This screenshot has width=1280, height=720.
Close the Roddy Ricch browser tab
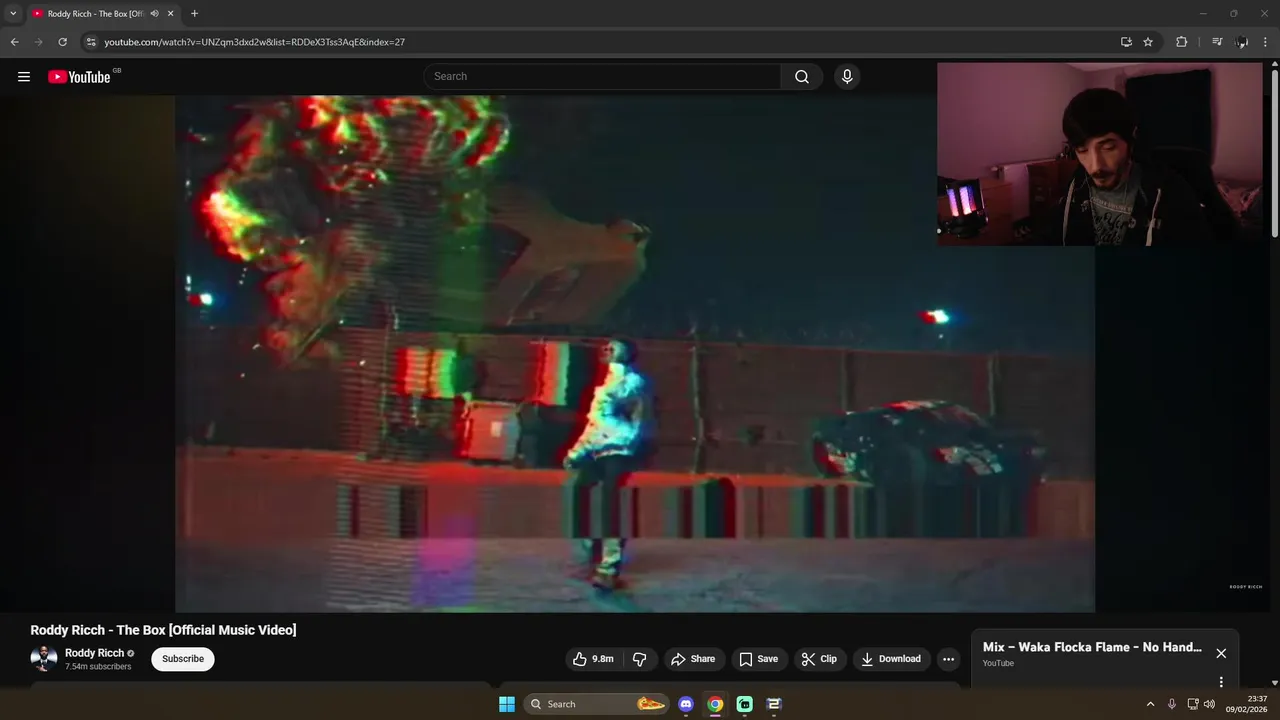pyautogui.click(x=170, y=14)
